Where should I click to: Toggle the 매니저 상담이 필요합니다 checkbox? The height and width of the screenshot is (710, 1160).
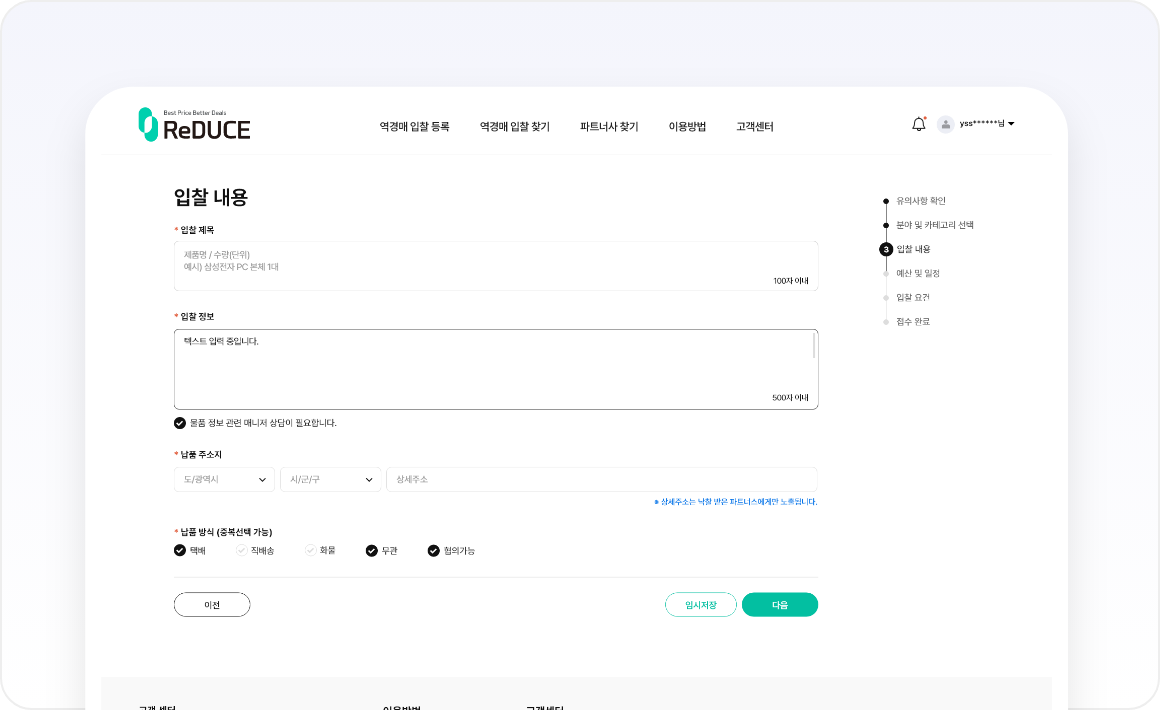click(x=180, y=423)
